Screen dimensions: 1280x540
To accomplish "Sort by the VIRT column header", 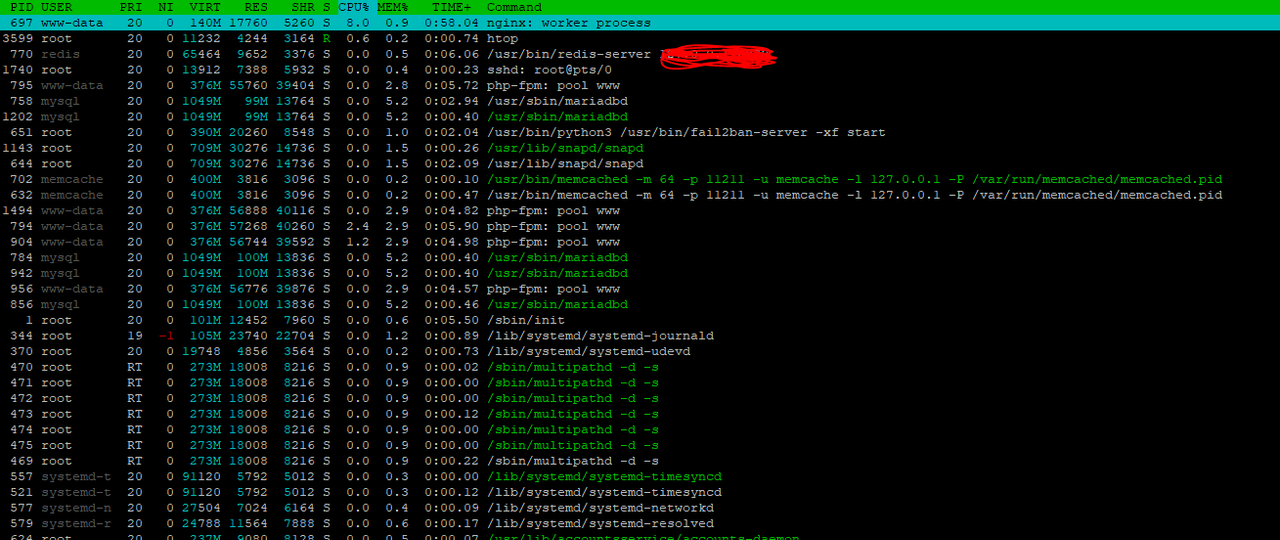I will point(205,7).
